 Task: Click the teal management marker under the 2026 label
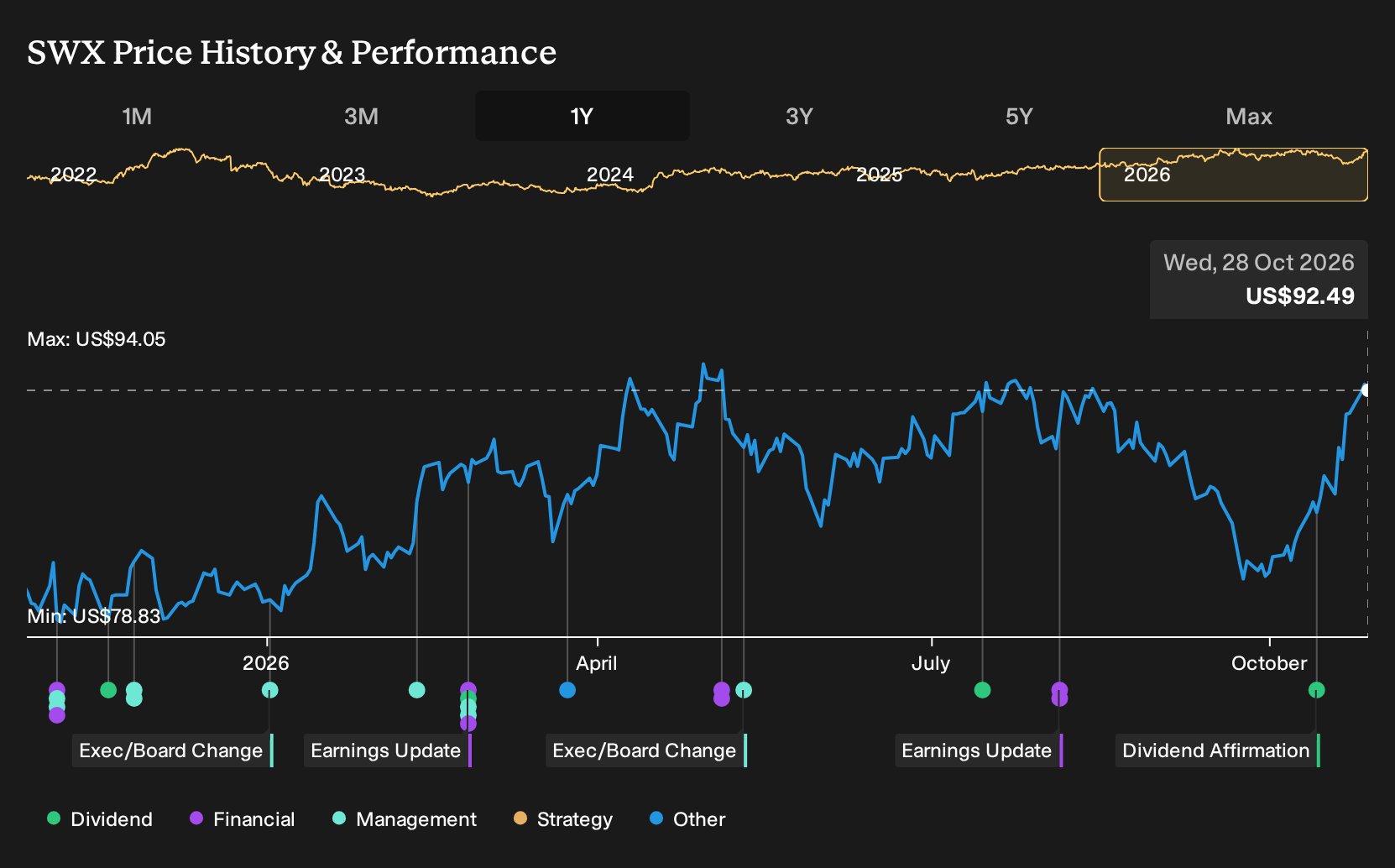[269, 690]
